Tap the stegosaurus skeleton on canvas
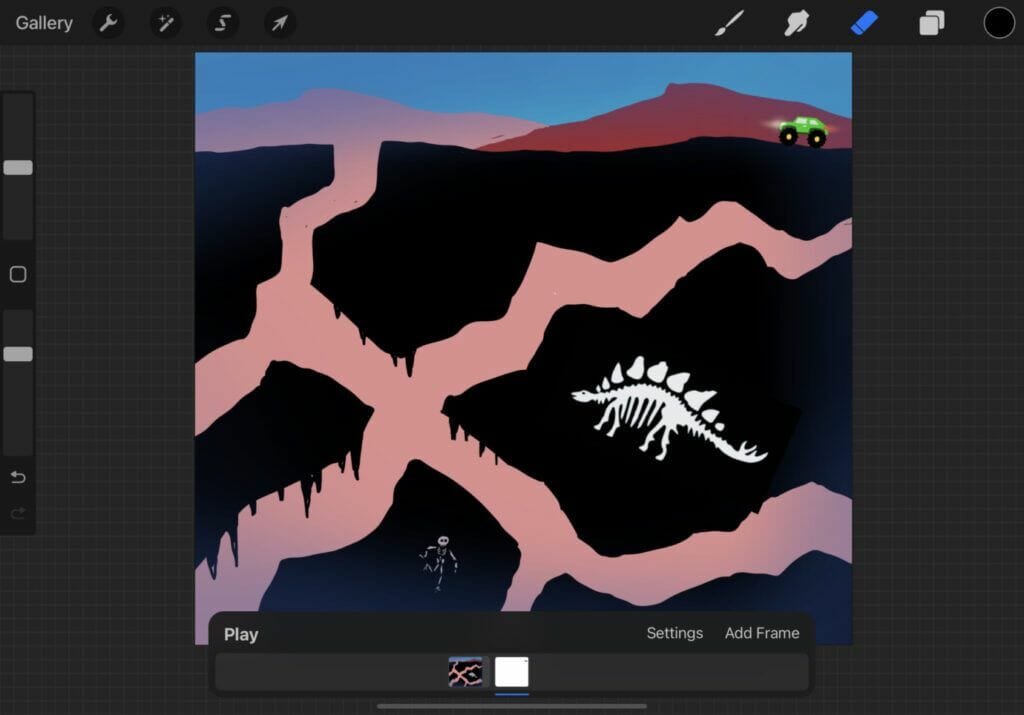Viewport: 1024px width, 715px height. tap(669, 409)
